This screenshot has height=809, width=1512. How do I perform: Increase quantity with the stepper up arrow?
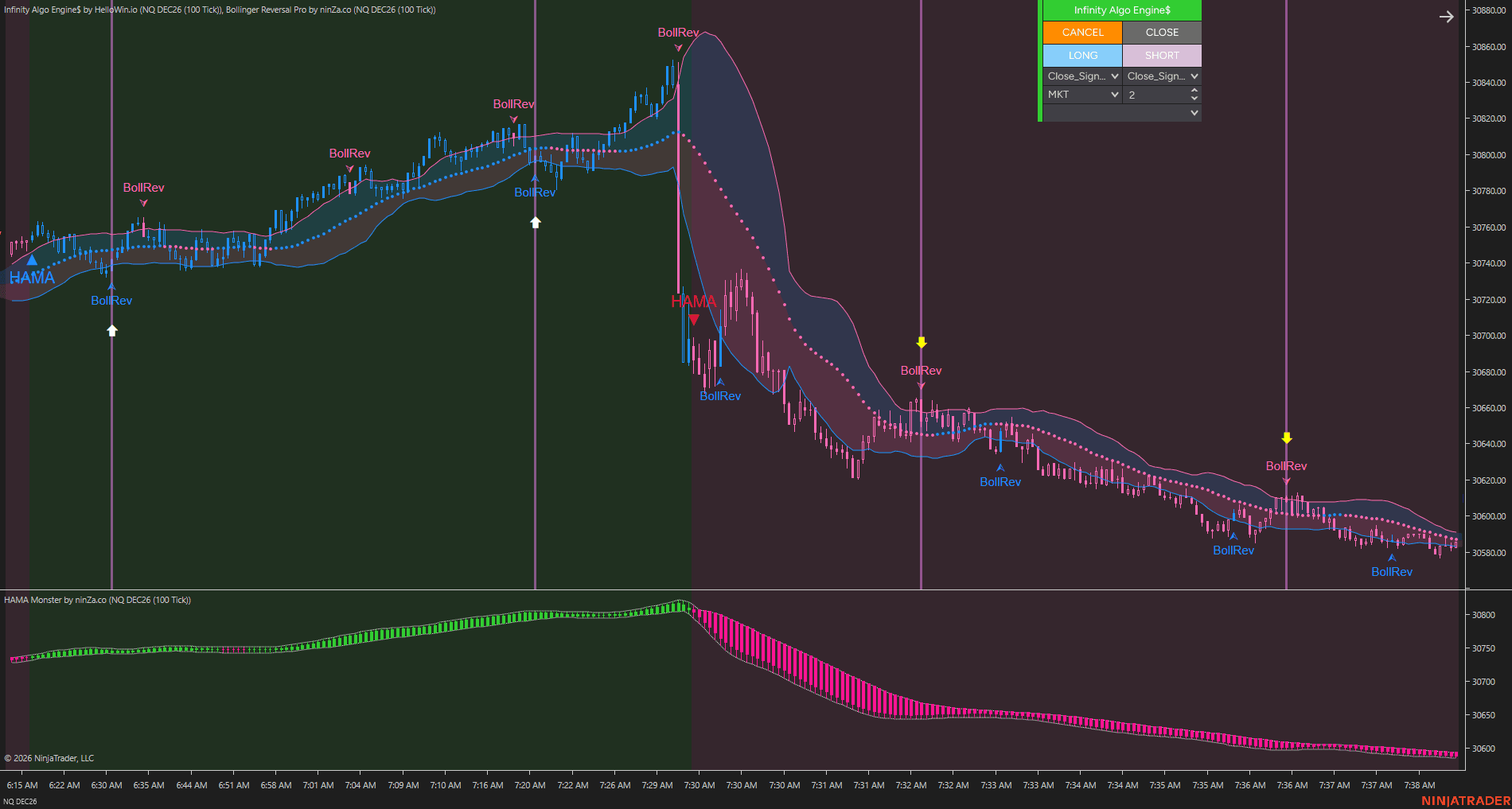click(1194, 91)
